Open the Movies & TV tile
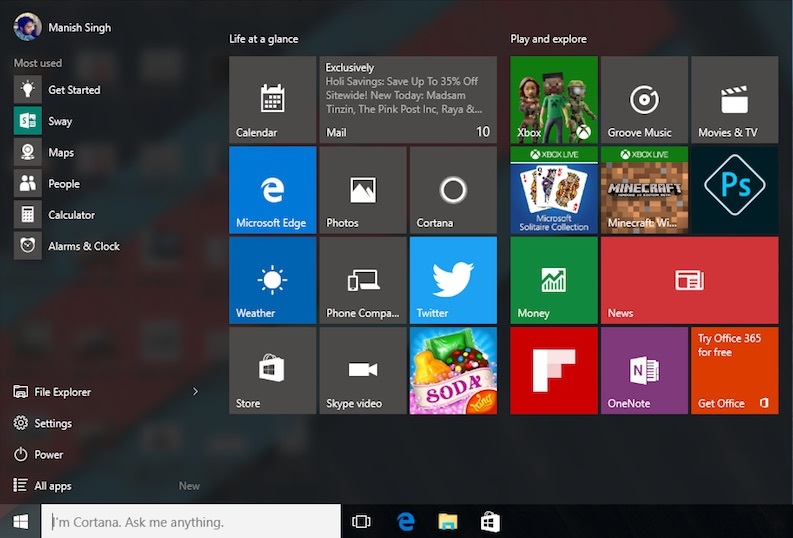The width and height of the screenshot is (793, 538). (735, 100)
